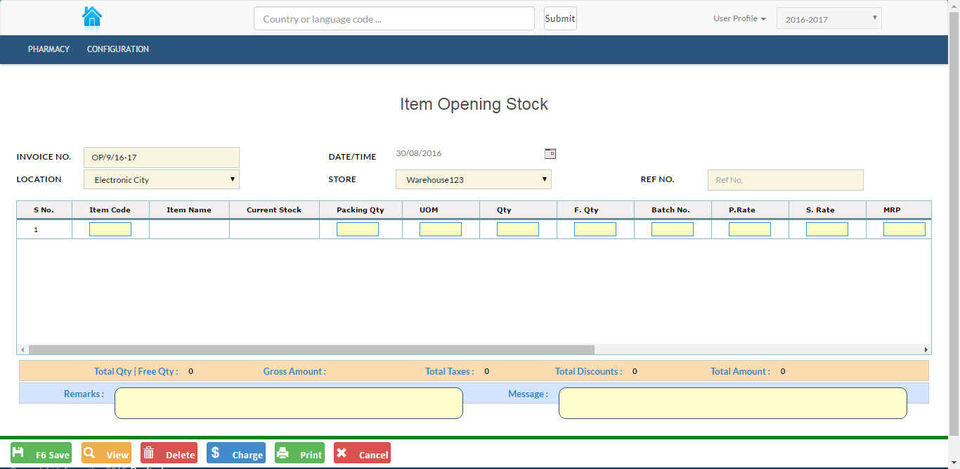Click the Remarks text area
The width and height of the screenshot is (960, 469).
coord(288,403)
